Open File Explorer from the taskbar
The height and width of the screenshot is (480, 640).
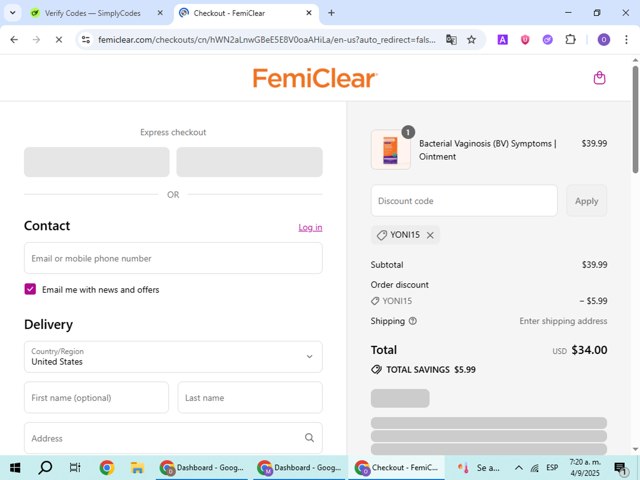point(137,468)
